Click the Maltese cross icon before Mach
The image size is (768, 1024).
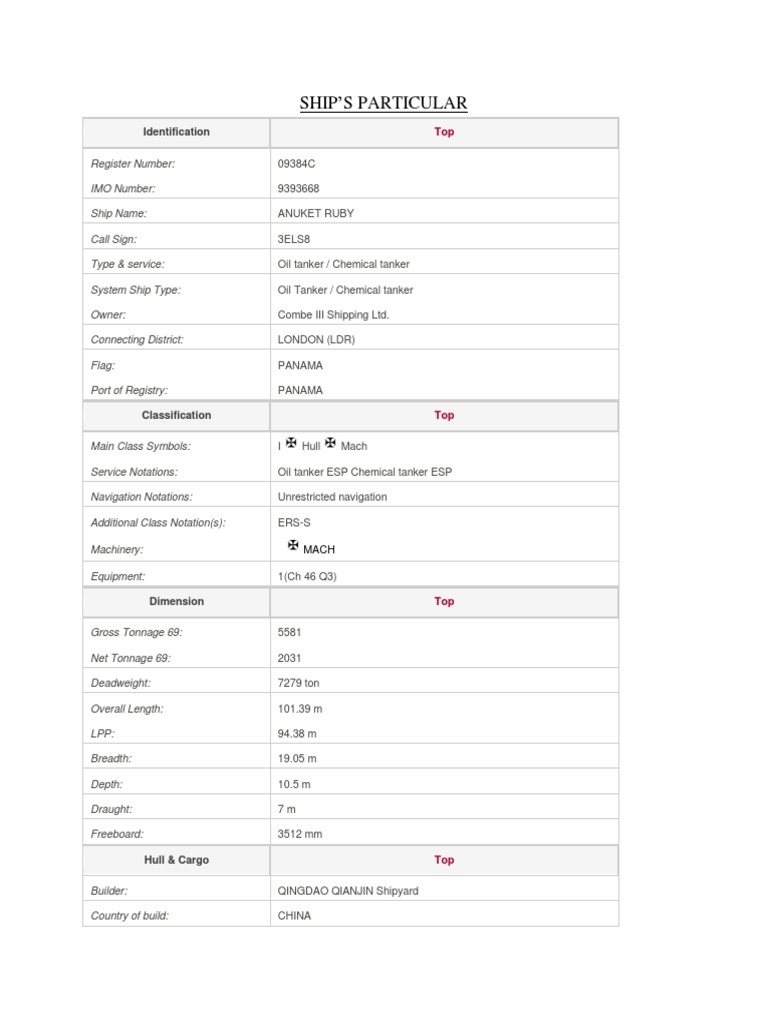tap(330, 443)
